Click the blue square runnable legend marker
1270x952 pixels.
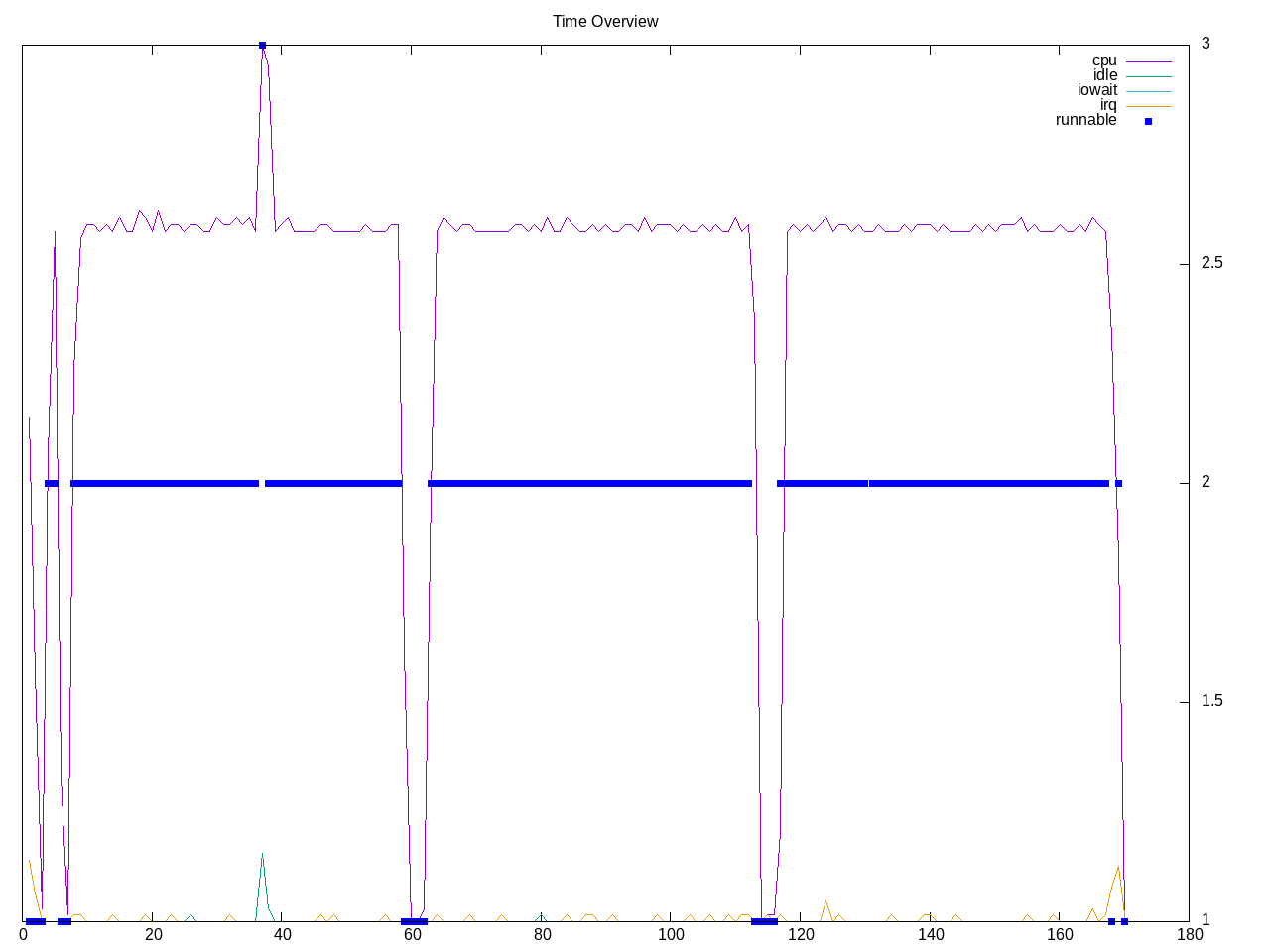tap(1148, 121)
